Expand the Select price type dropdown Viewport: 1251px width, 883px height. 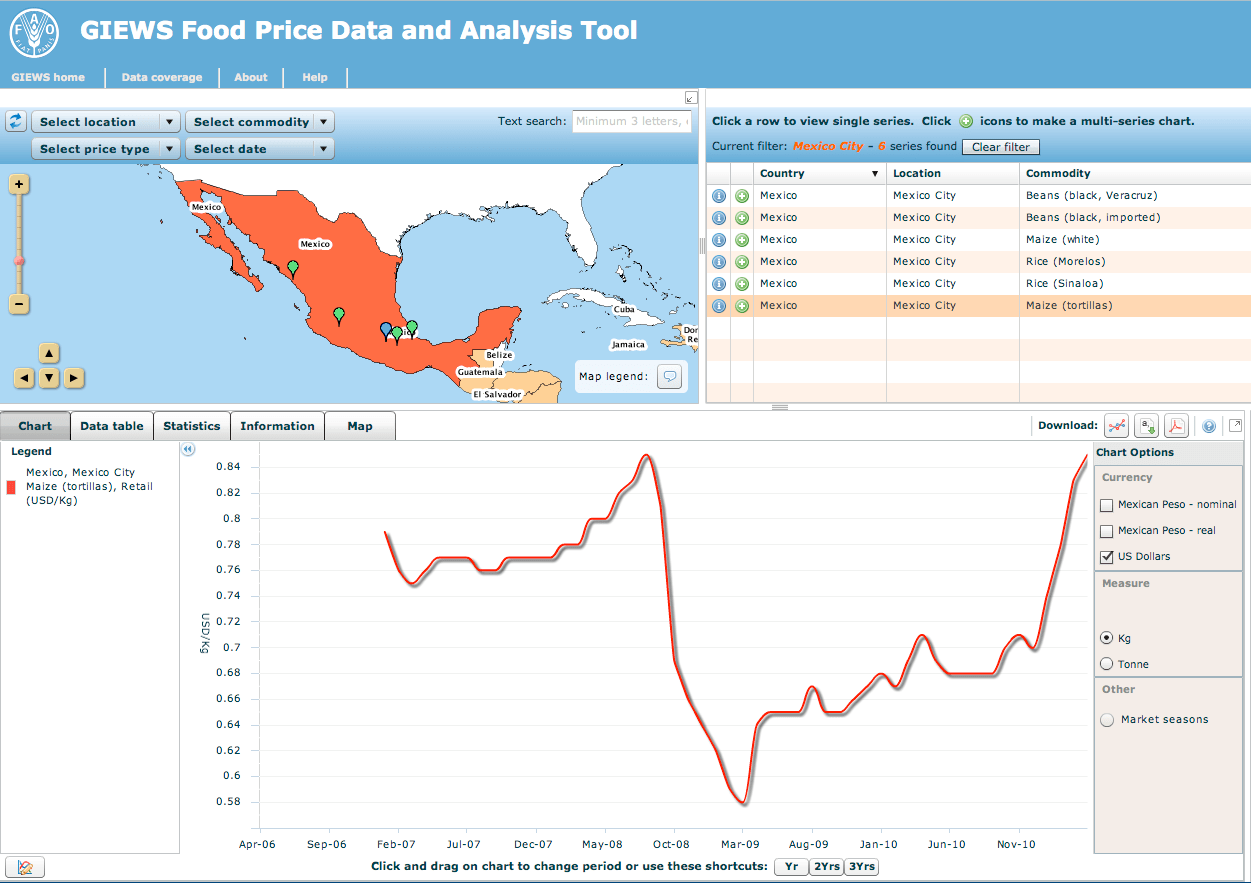pyautogui.click(x=106, y=149)
